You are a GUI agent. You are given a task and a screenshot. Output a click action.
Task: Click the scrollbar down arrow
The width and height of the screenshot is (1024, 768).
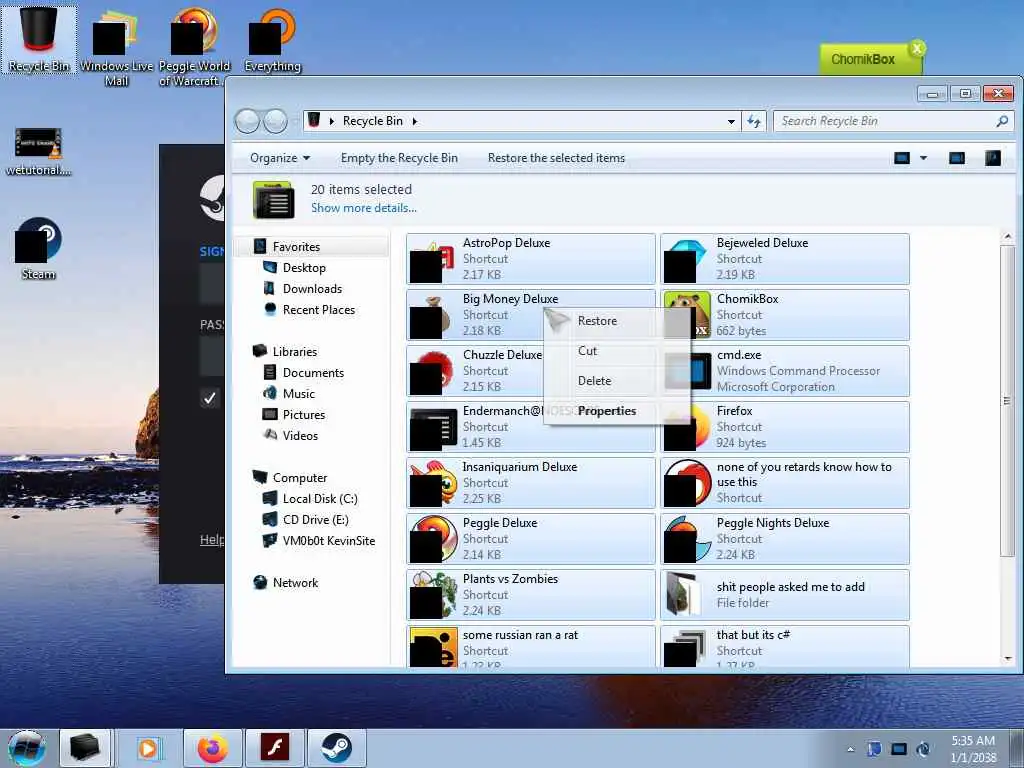pyautogui.click(x=1008, y=658)
